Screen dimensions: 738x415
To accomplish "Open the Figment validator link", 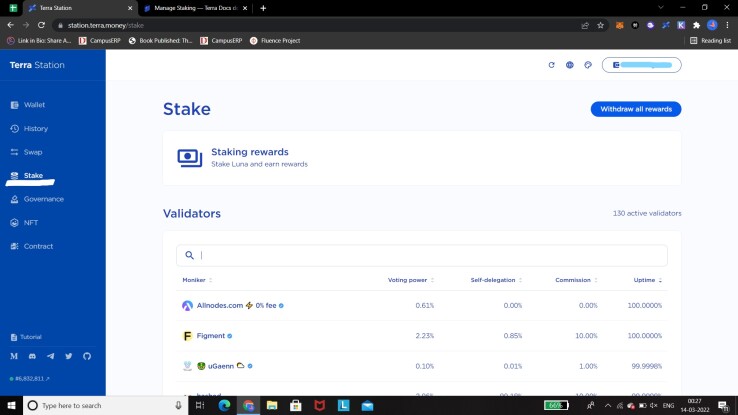I will coord(210,336).
